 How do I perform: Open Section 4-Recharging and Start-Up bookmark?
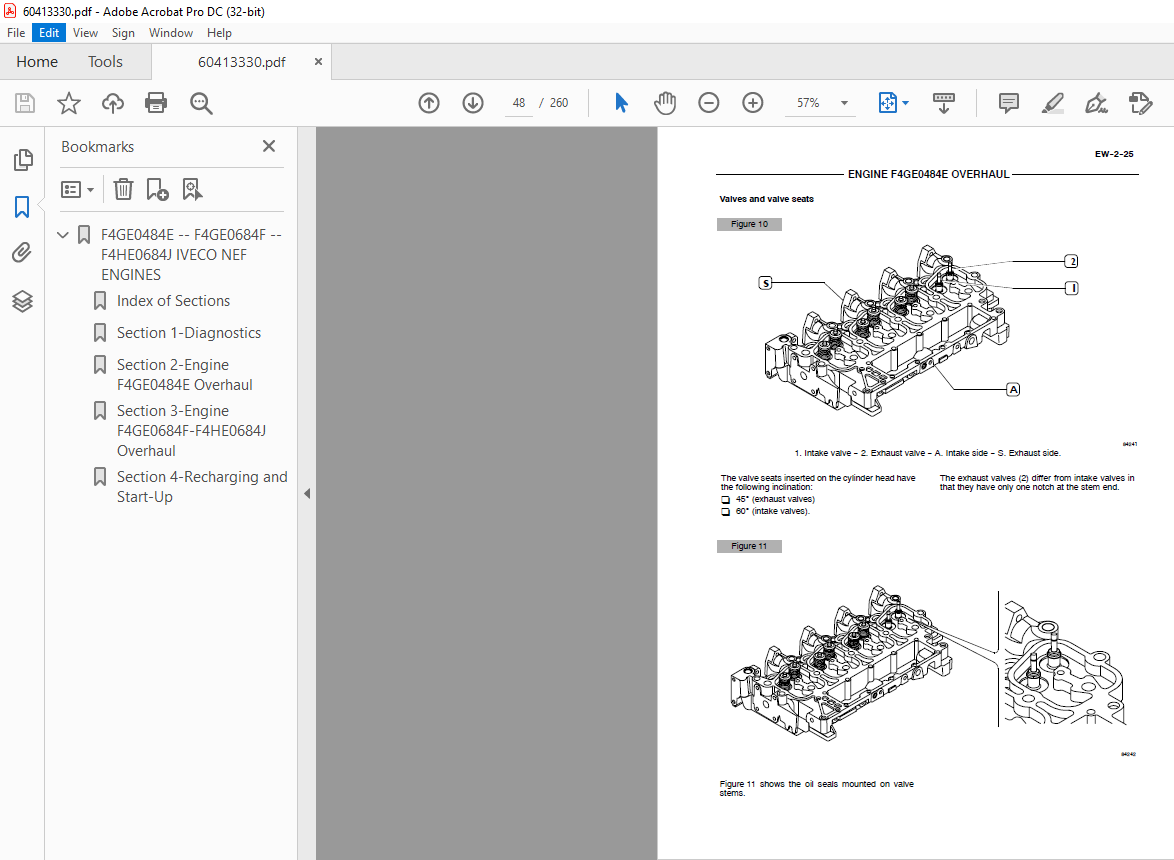coord(201,487)
